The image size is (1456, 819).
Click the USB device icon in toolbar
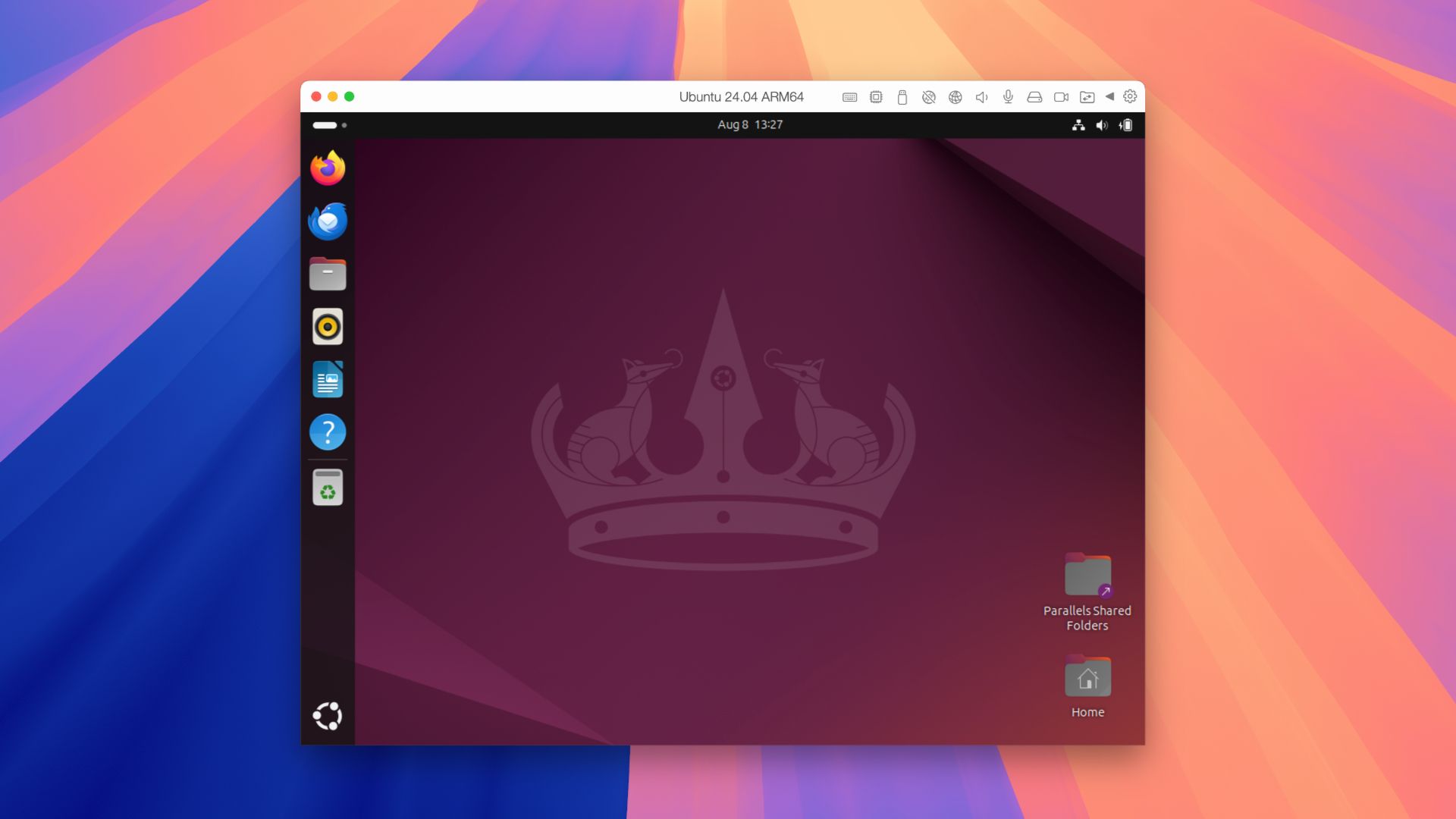point(902,97)
